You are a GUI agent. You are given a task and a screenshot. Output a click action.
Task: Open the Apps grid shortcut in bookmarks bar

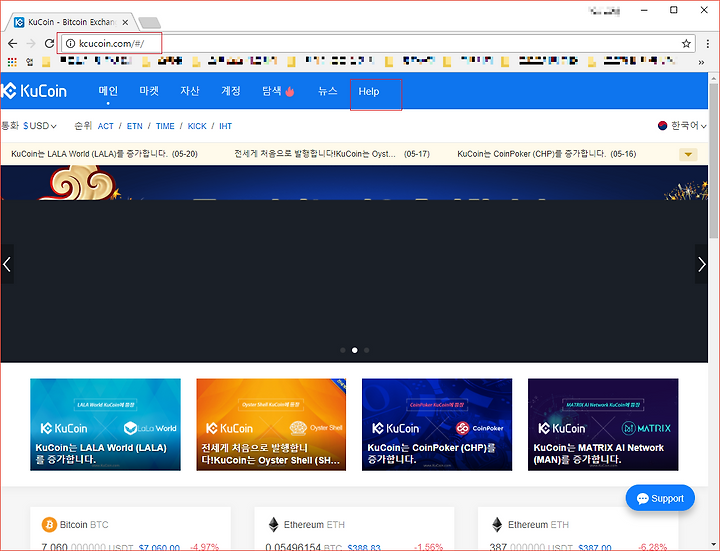click(12, 62)
